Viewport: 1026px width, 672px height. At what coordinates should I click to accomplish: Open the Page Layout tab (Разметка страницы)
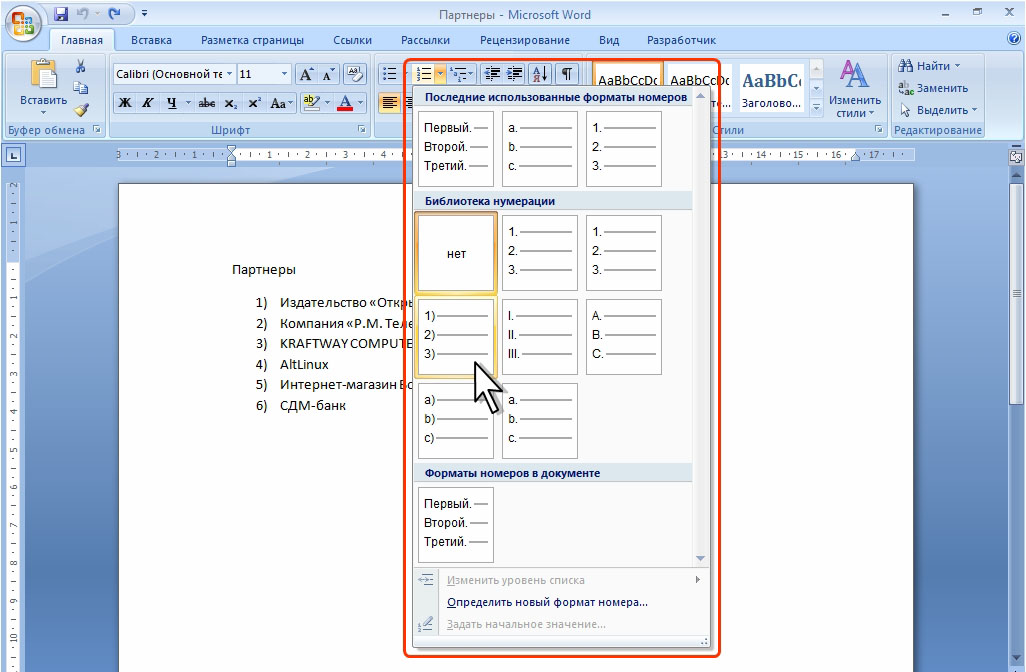(253, 40)
